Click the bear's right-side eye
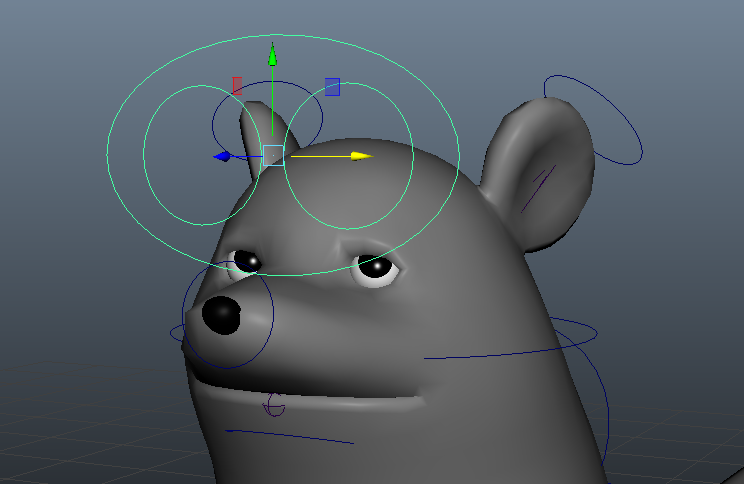Screen dimensions: 744x484 pyautogui.click(x=376, y=267)
